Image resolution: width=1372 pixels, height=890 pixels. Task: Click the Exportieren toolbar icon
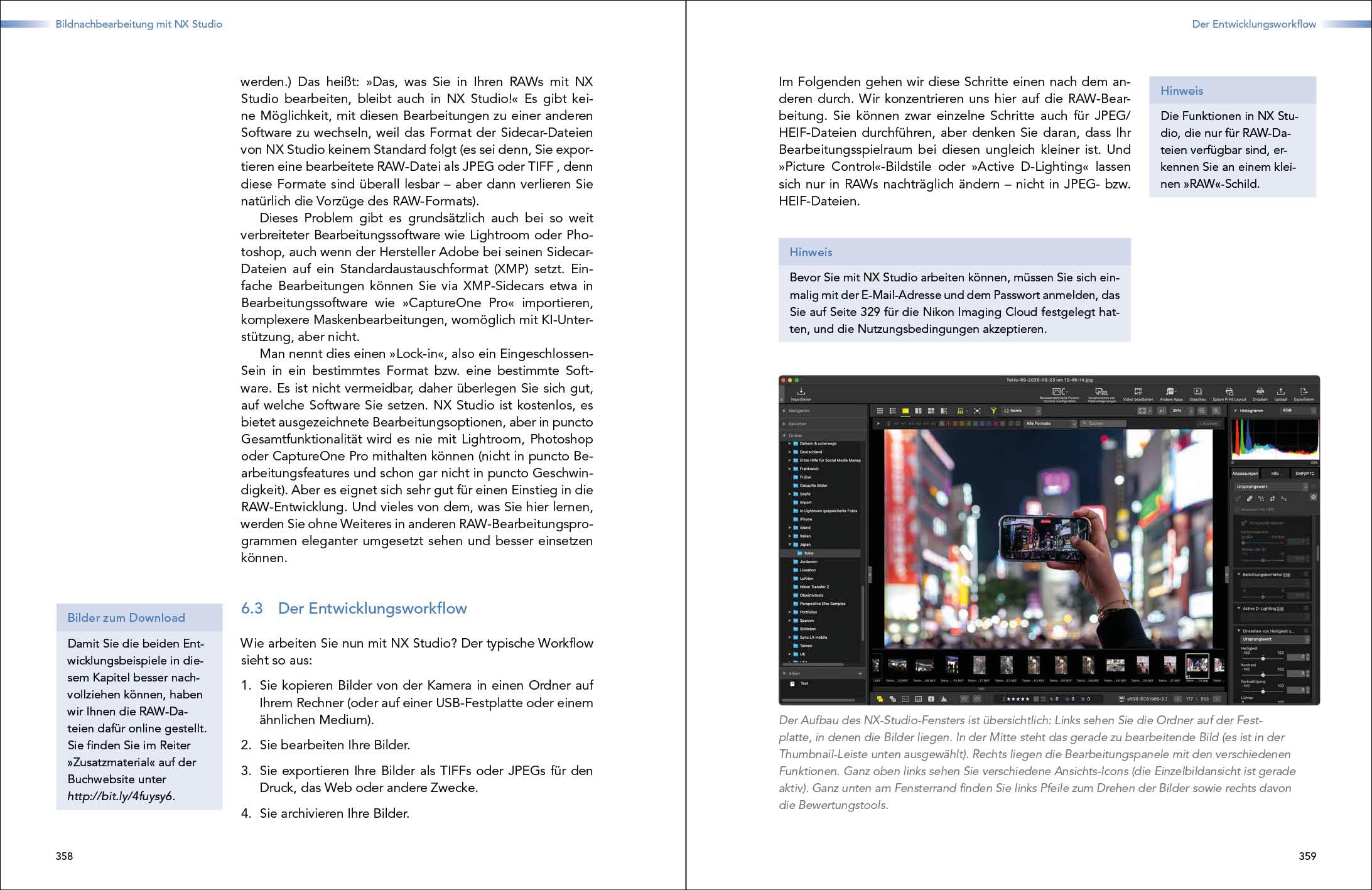[x=1304, y=391]
